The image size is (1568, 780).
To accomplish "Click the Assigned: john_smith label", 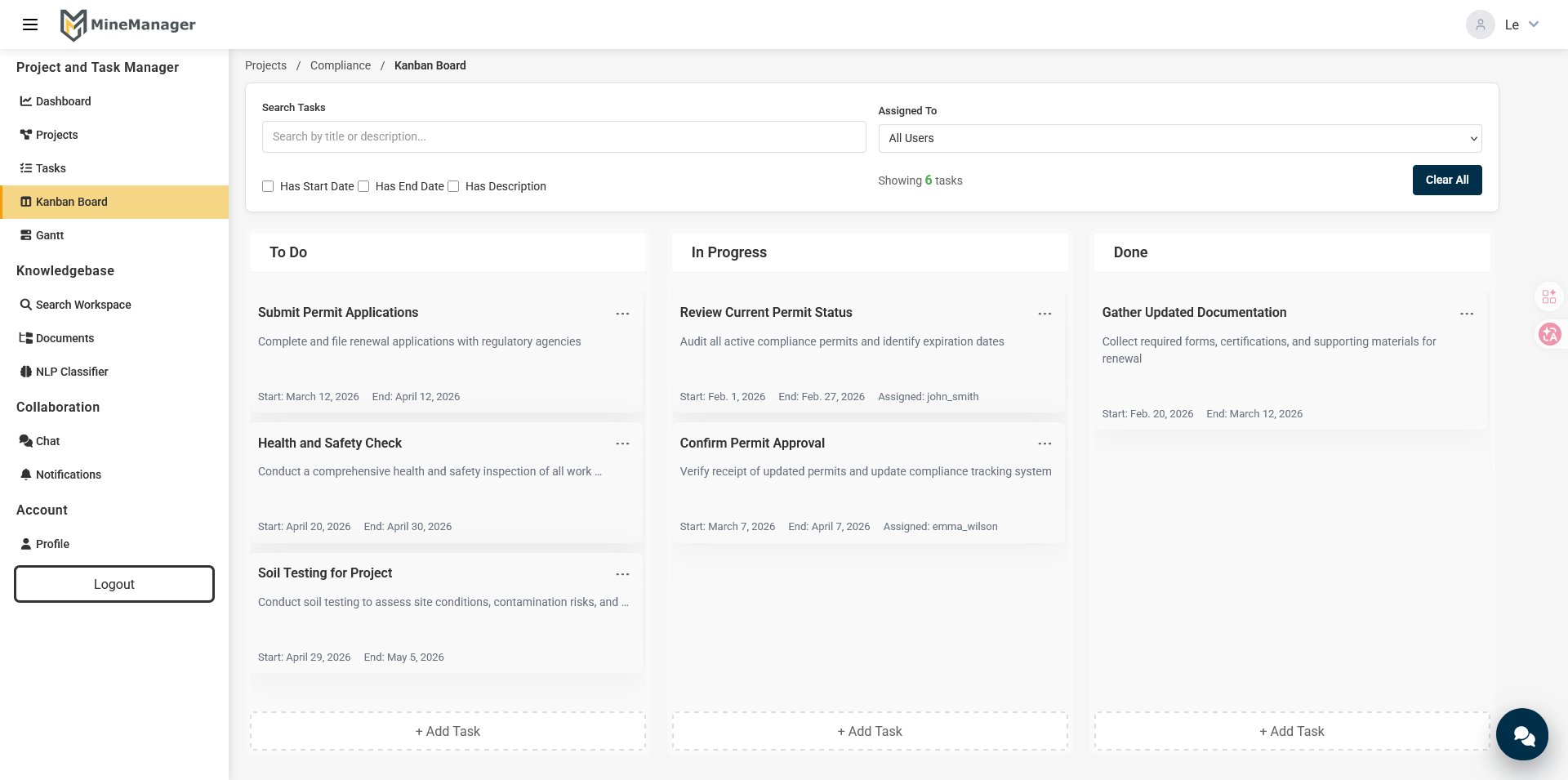I will coord(929,397).
